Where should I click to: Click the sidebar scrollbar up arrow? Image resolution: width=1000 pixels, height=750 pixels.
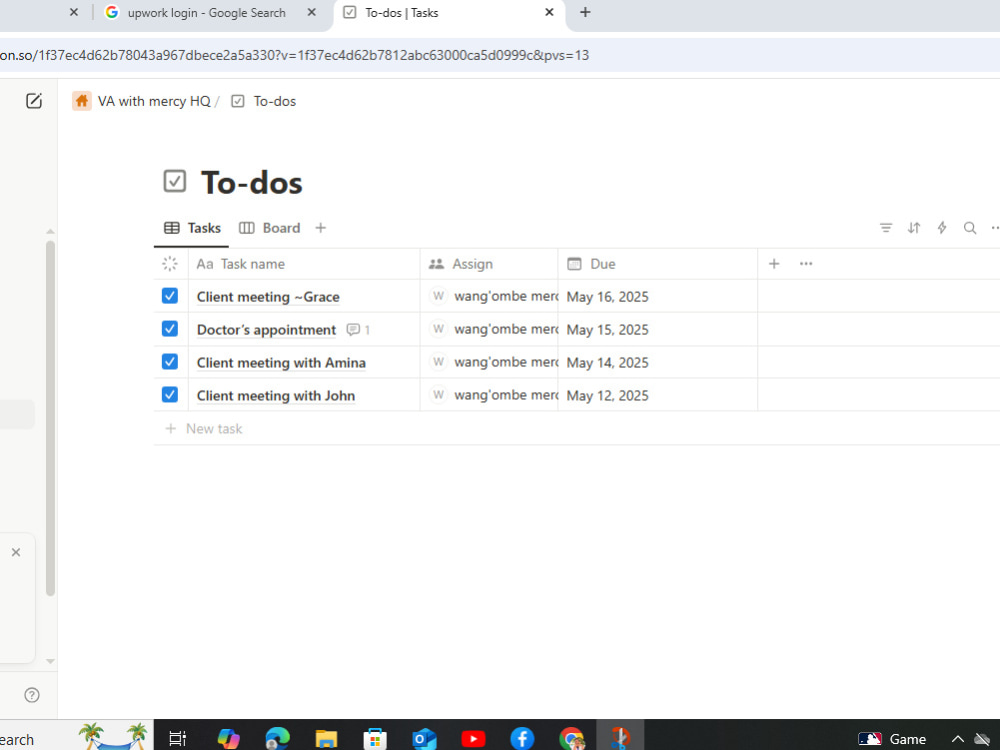point(50,232)
